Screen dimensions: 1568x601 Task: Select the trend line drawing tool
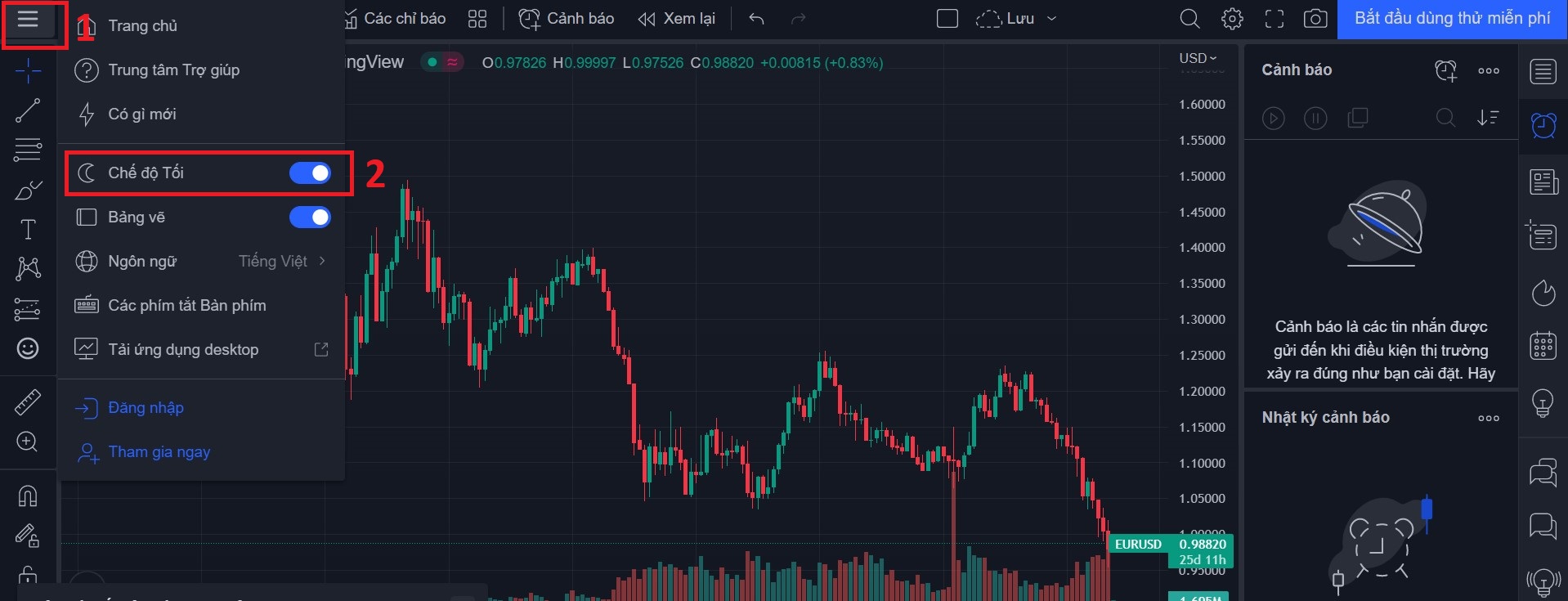point(28,110)
